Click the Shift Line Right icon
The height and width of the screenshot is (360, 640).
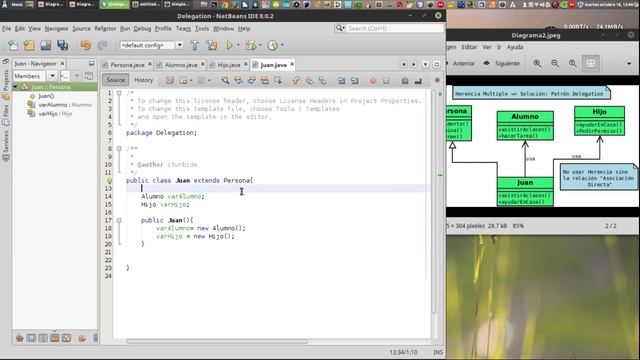tap(354, 80)
